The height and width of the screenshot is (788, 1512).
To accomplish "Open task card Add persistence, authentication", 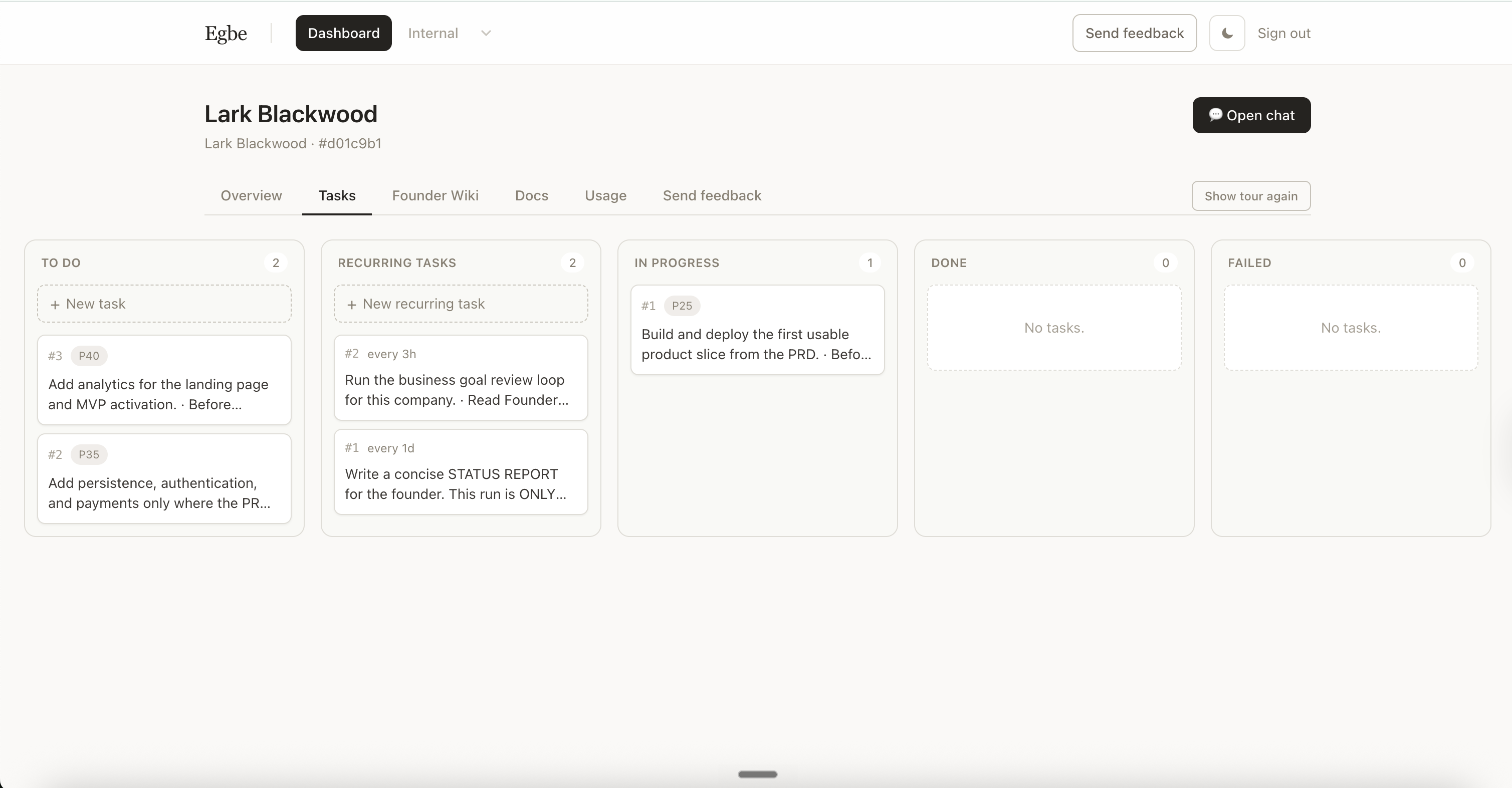I will click(164, 478).
